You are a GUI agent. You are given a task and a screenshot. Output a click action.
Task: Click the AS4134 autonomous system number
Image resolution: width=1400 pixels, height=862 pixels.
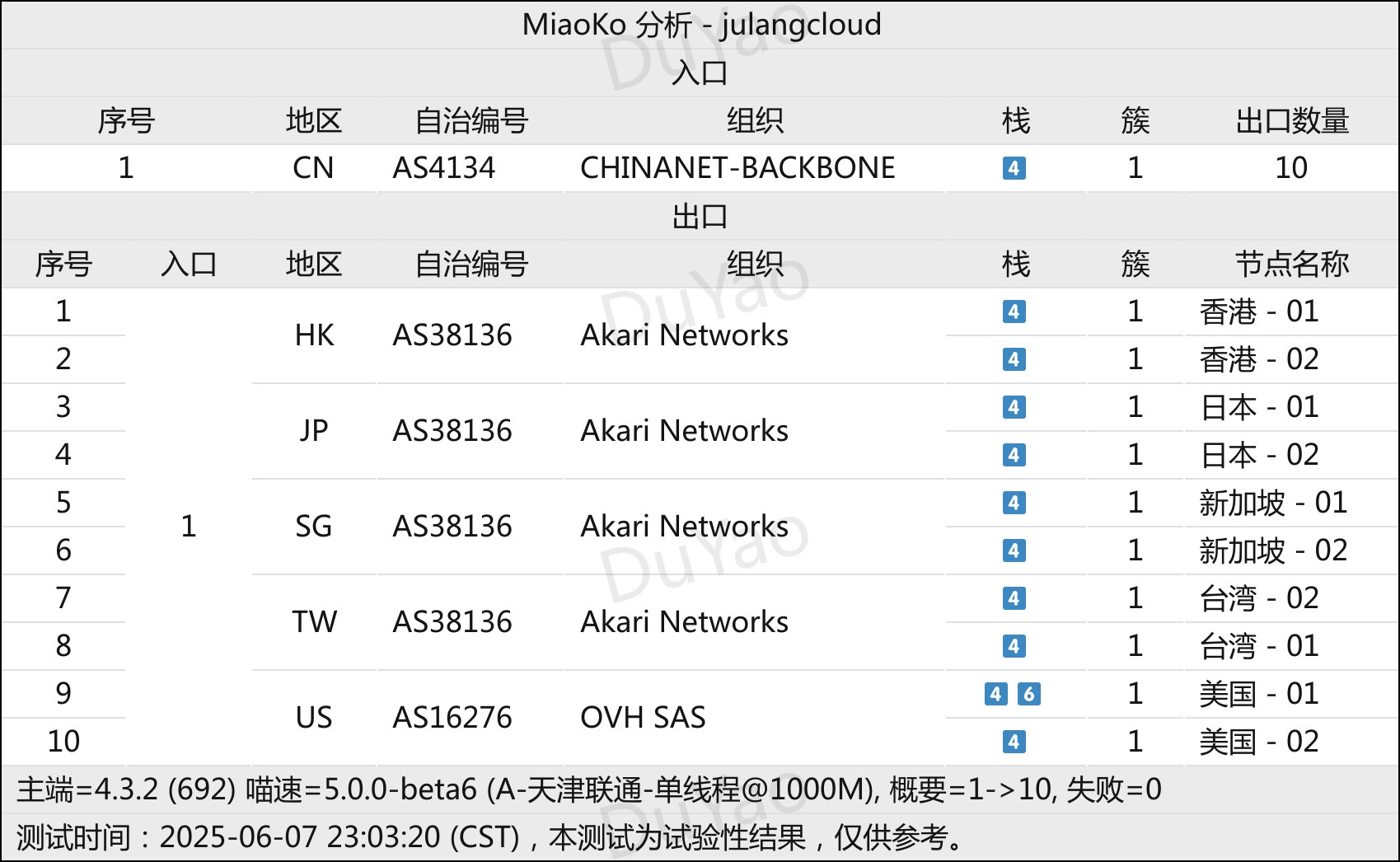tap(443, 168)
